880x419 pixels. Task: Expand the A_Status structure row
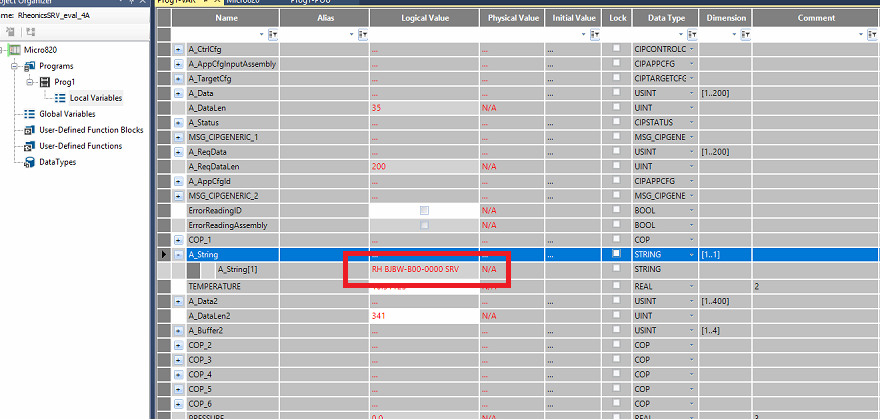pyautogui.click(x=178, y=122)
